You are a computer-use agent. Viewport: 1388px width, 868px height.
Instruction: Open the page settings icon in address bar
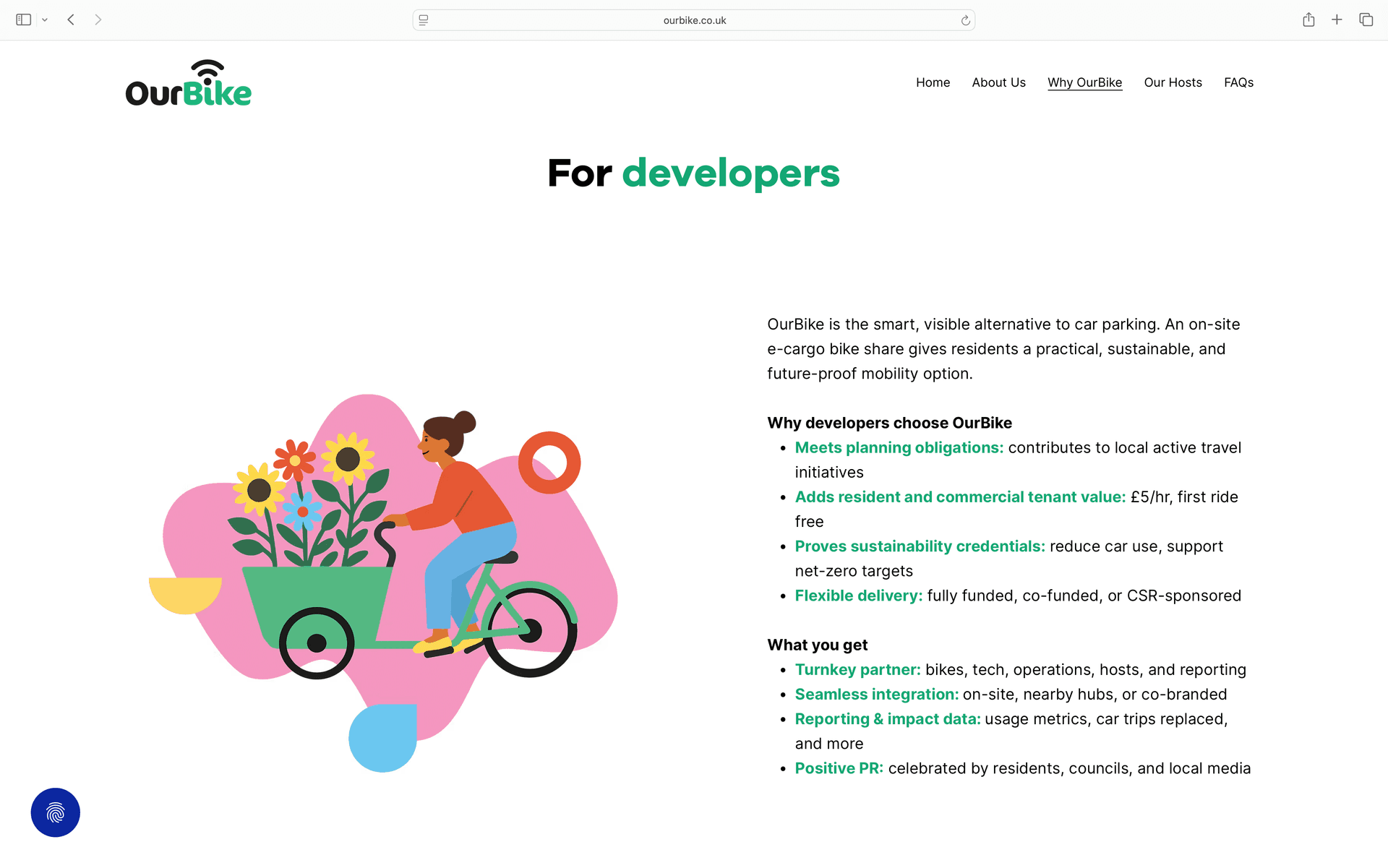tap(424, 20)
